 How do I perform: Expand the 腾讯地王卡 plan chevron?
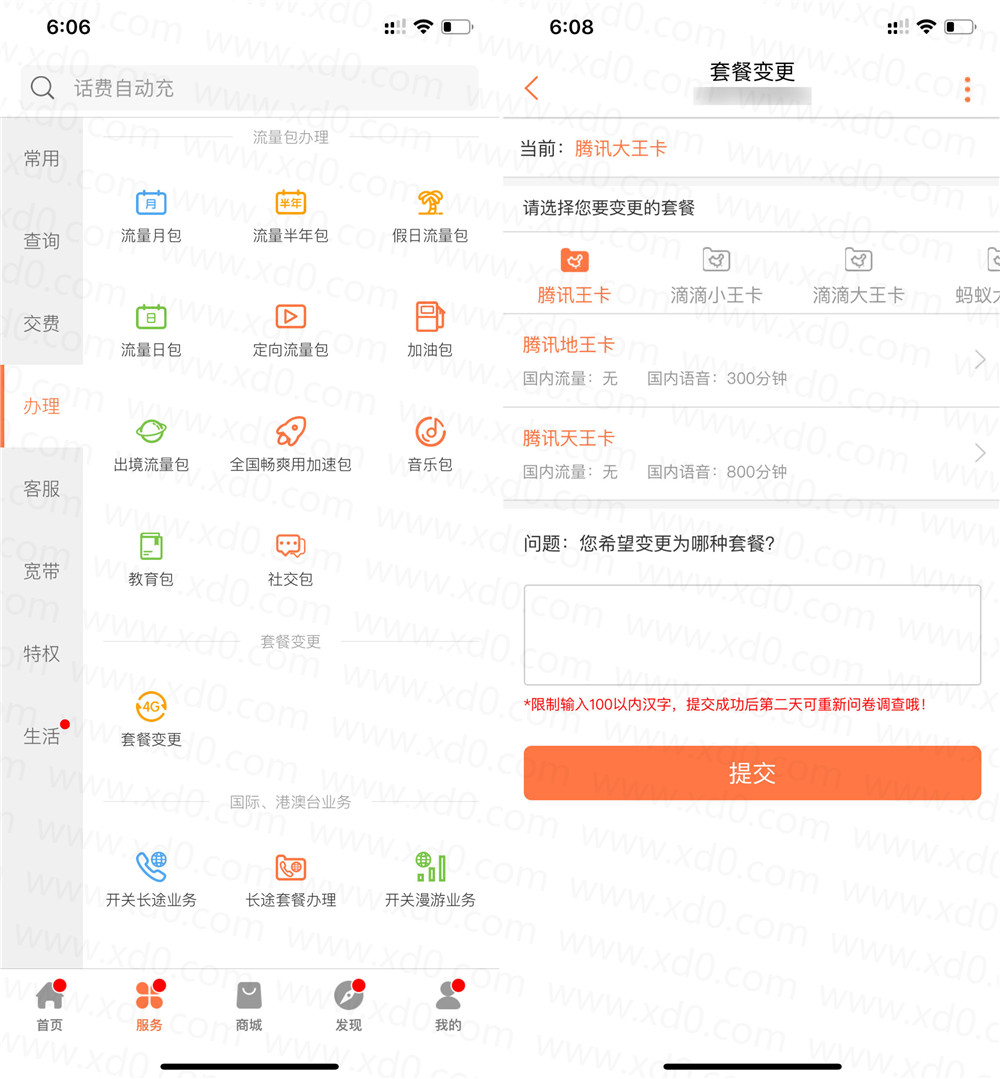click(x=980, y=359)
